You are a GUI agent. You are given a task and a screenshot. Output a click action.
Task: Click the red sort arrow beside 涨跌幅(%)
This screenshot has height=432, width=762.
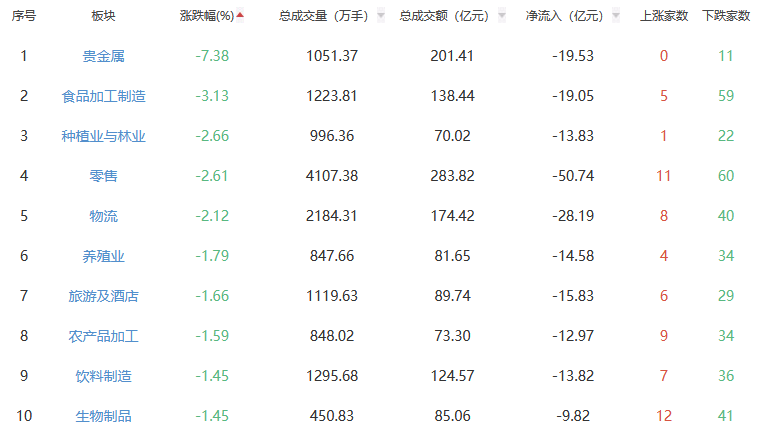(x=240, y=15)
